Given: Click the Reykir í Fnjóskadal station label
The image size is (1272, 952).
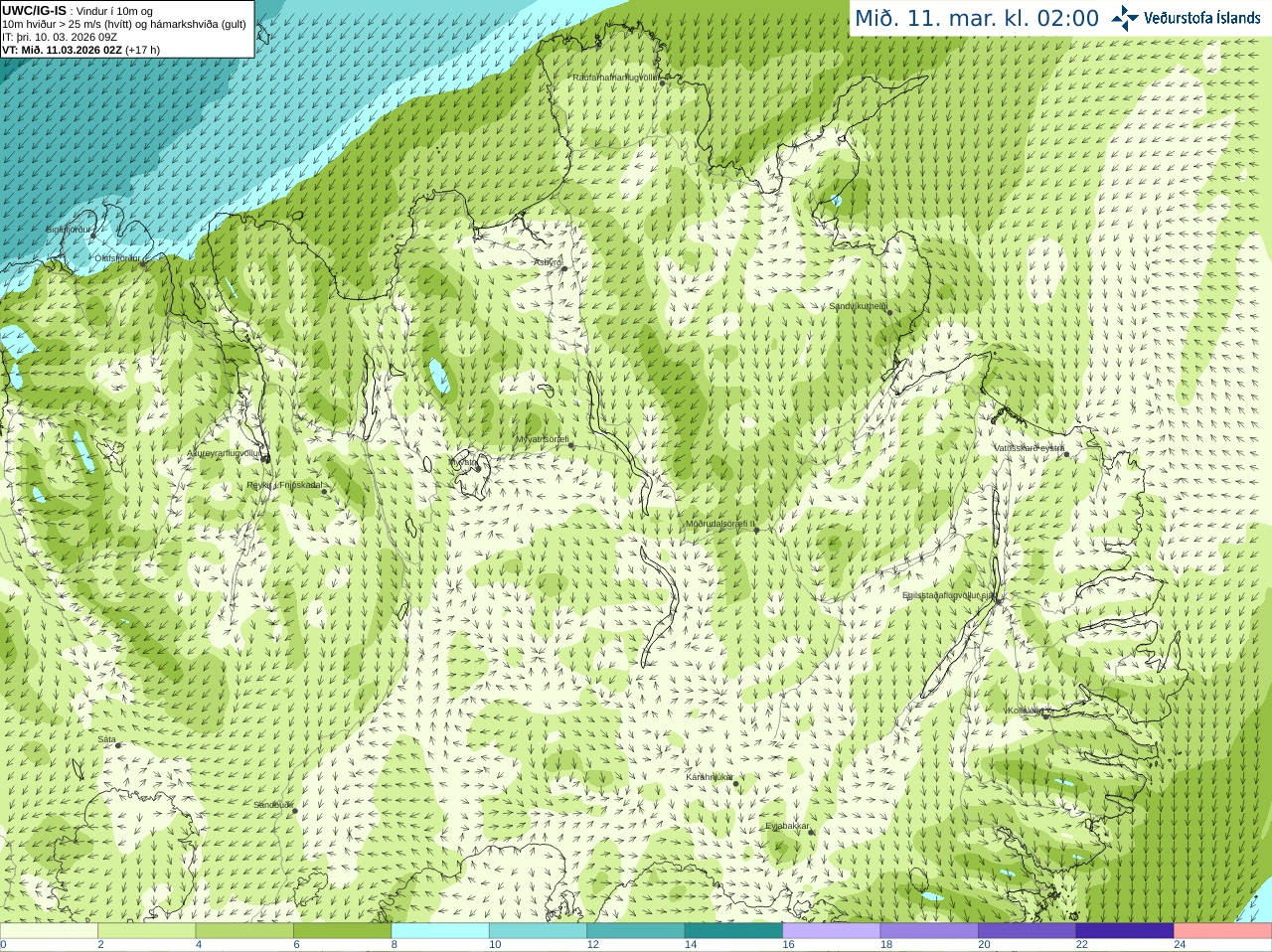Looking at the screenshot, I should [x=284, y=485].
